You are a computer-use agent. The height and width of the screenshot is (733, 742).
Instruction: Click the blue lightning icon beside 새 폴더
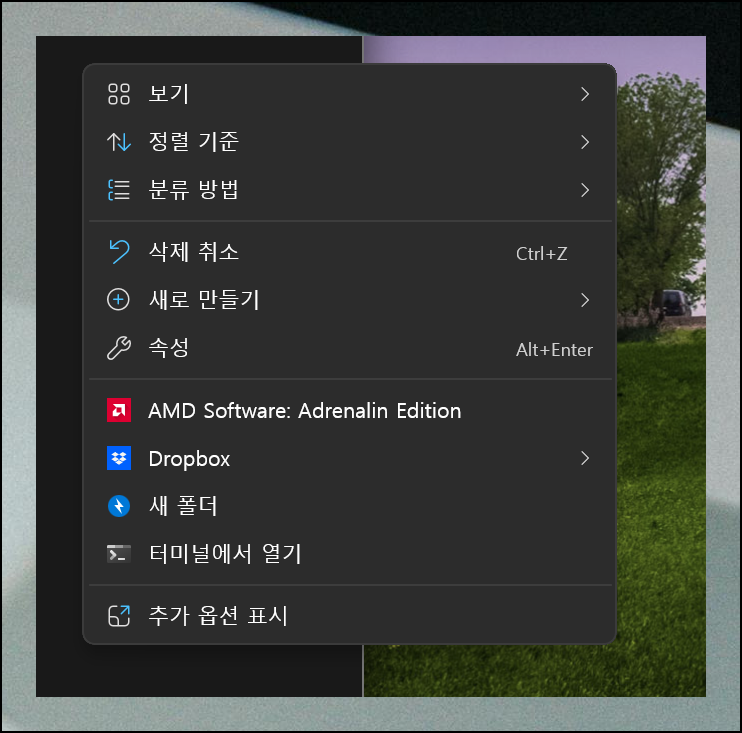tap(119, 506)
